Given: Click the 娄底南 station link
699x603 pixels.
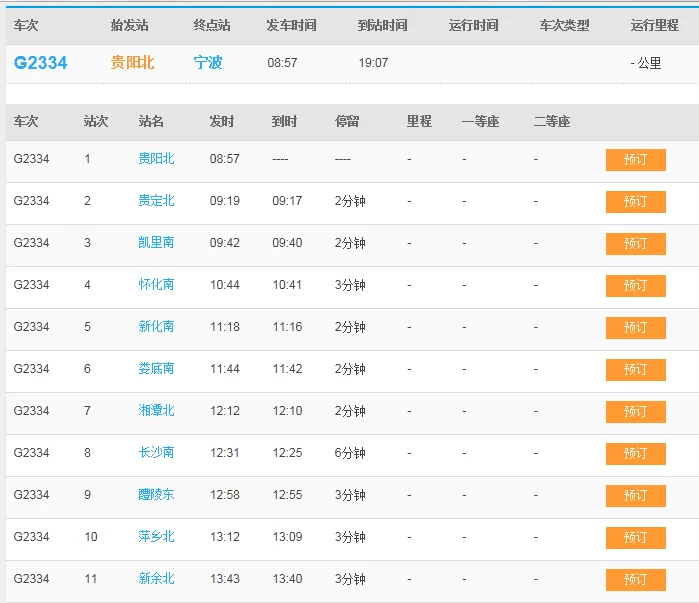Looking at the screenshot, I should tap(156, 369).
